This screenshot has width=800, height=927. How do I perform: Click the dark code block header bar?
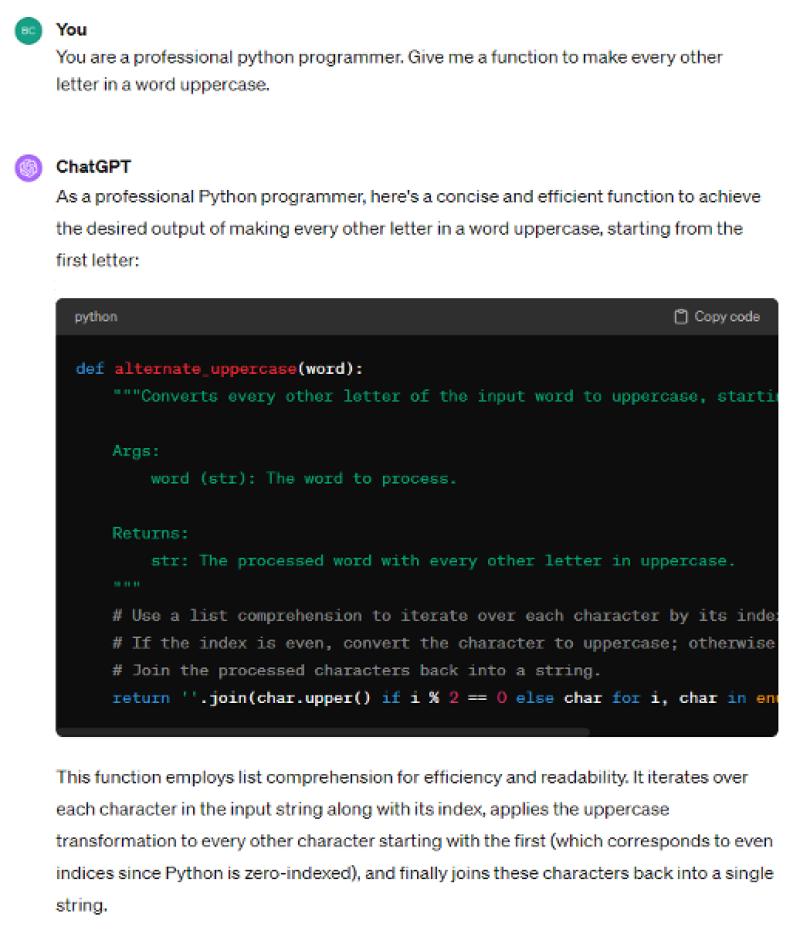tap(400, 316)
